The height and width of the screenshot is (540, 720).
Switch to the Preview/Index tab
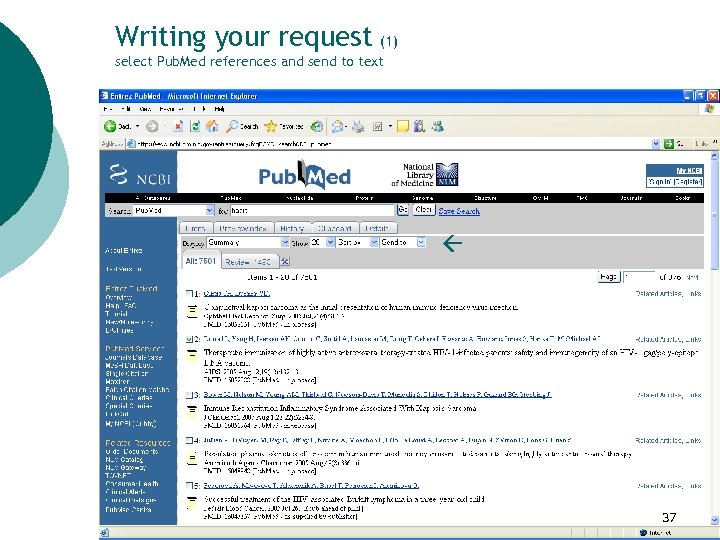[243, 228]
